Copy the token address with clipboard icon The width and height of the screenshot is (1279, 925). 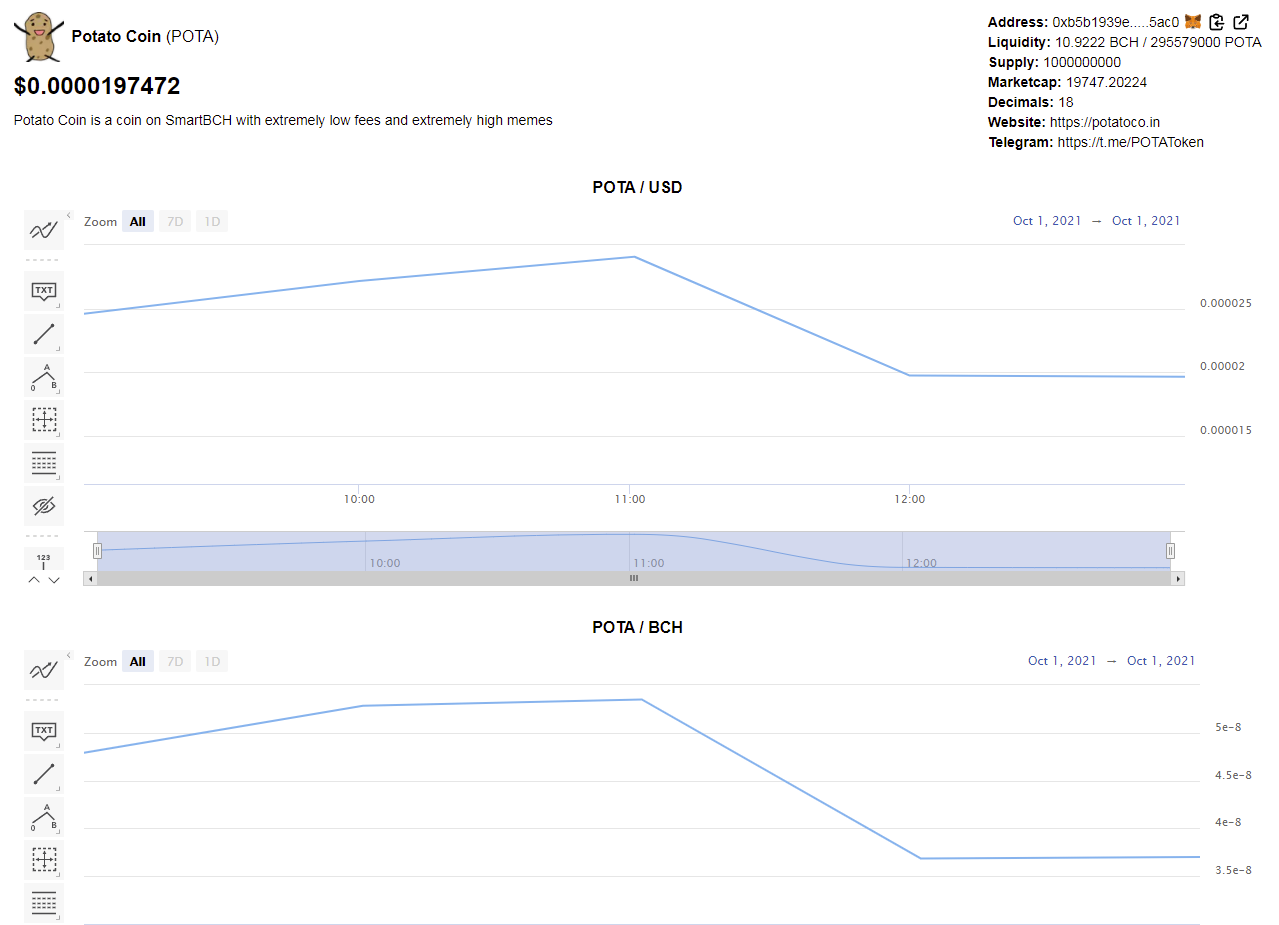click(x=1217, y=21)
